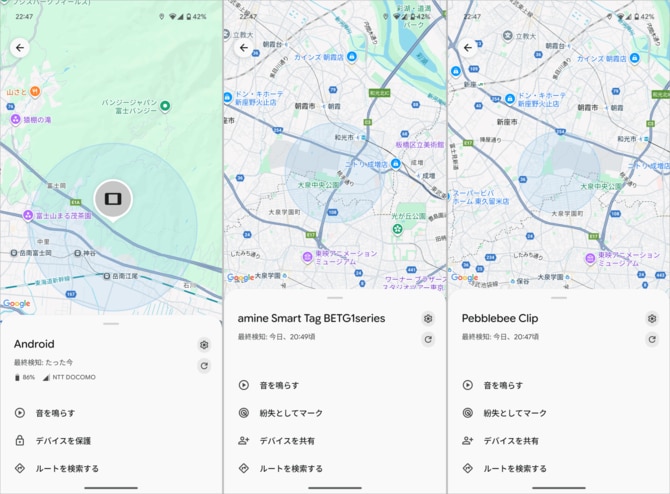Open settings gear for amine Smart Tag BETG1series

click(x=428, y=319)
